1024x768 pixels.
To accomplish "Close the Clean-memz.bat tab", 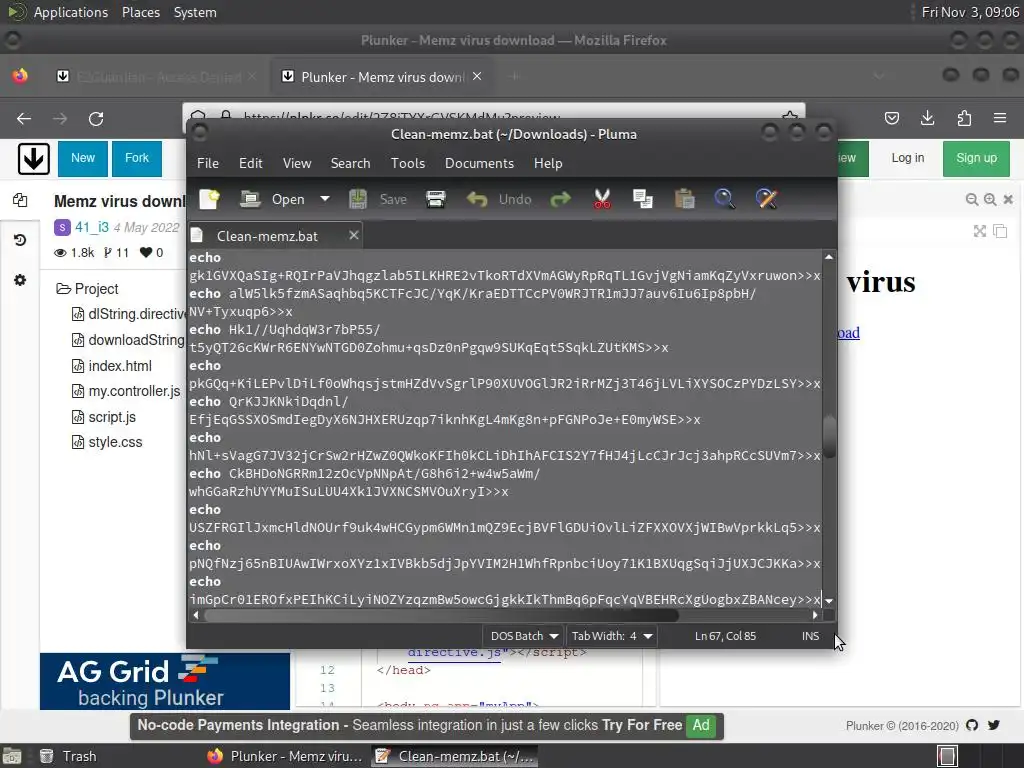I will click(353, 235).
